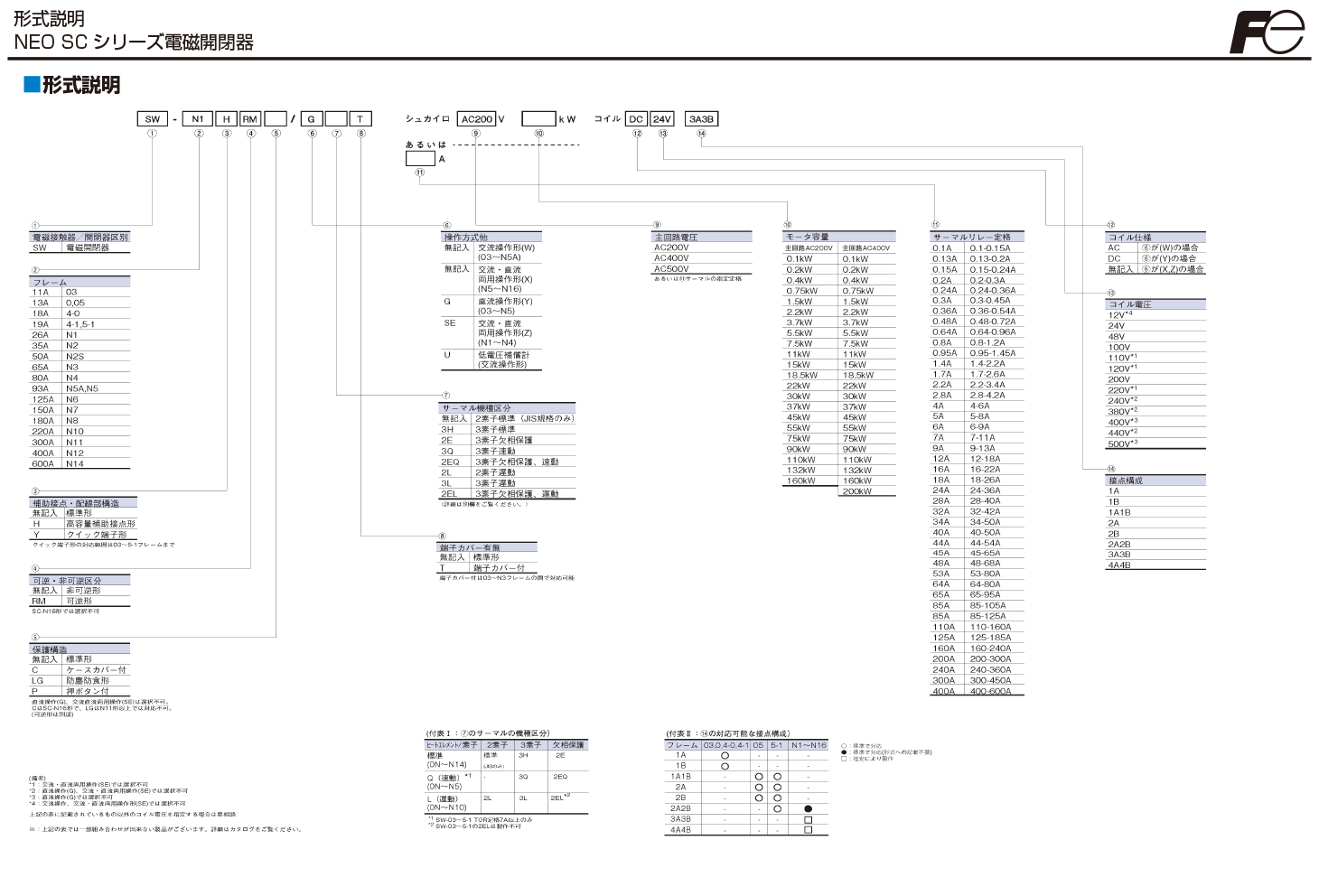Click the blue square before the 形式説明 heading
Image resolution: width=1319 pixels, height=896 pixels.
click(32, 85)
